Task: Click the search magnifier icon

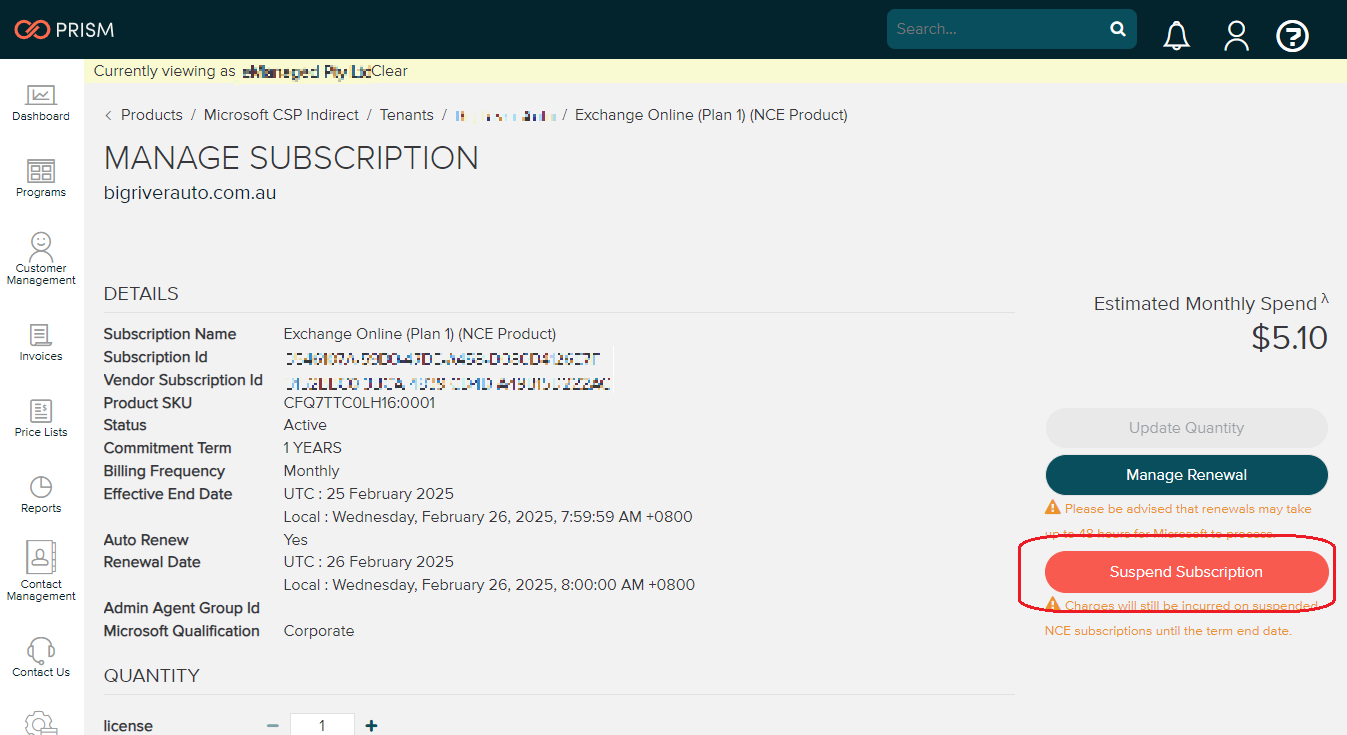Action: click(x=1118, y=29)
